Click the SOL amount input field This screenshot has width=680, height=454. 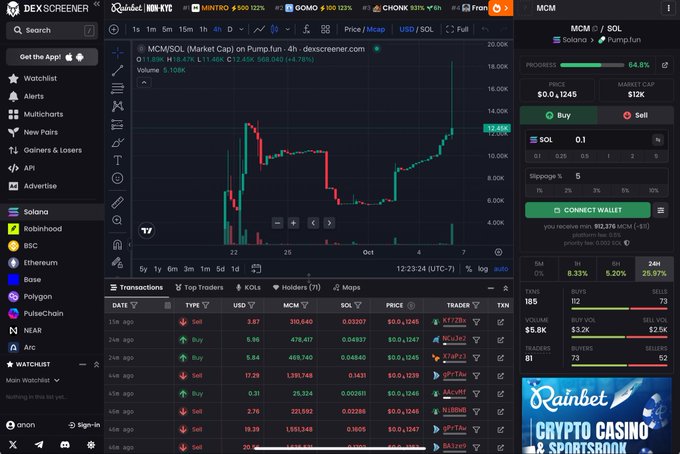tap(611, 140)
